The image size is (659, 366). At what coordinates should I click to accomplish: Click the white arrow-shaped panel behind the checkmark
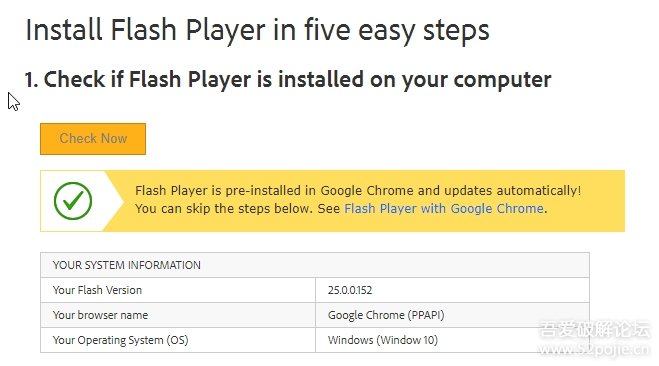click(82, 201)
